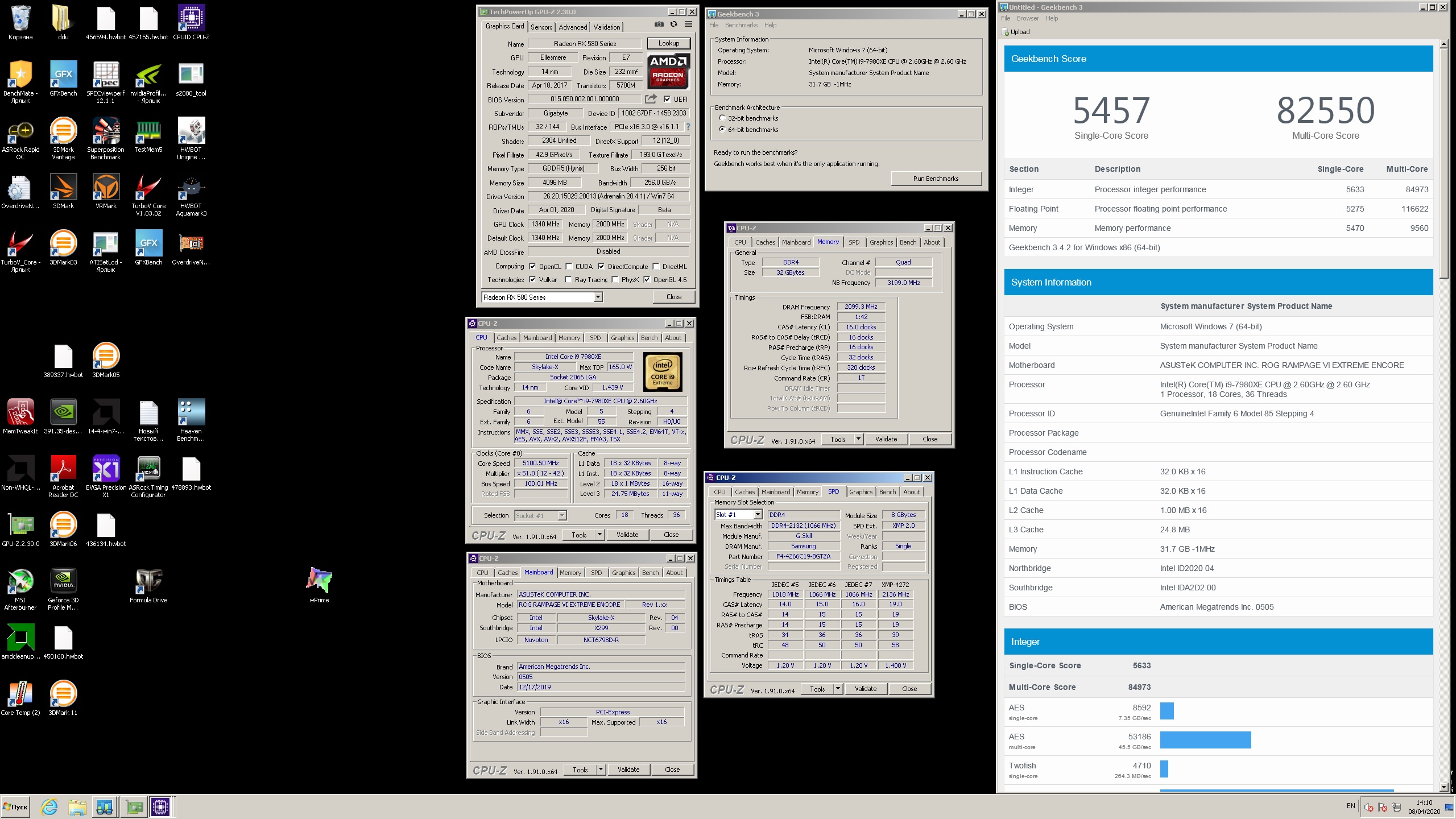Click the EN language indicator in tray
Image resolution: width=1456 pixels, height=819 pixels.
click(x=1351, y=806)
